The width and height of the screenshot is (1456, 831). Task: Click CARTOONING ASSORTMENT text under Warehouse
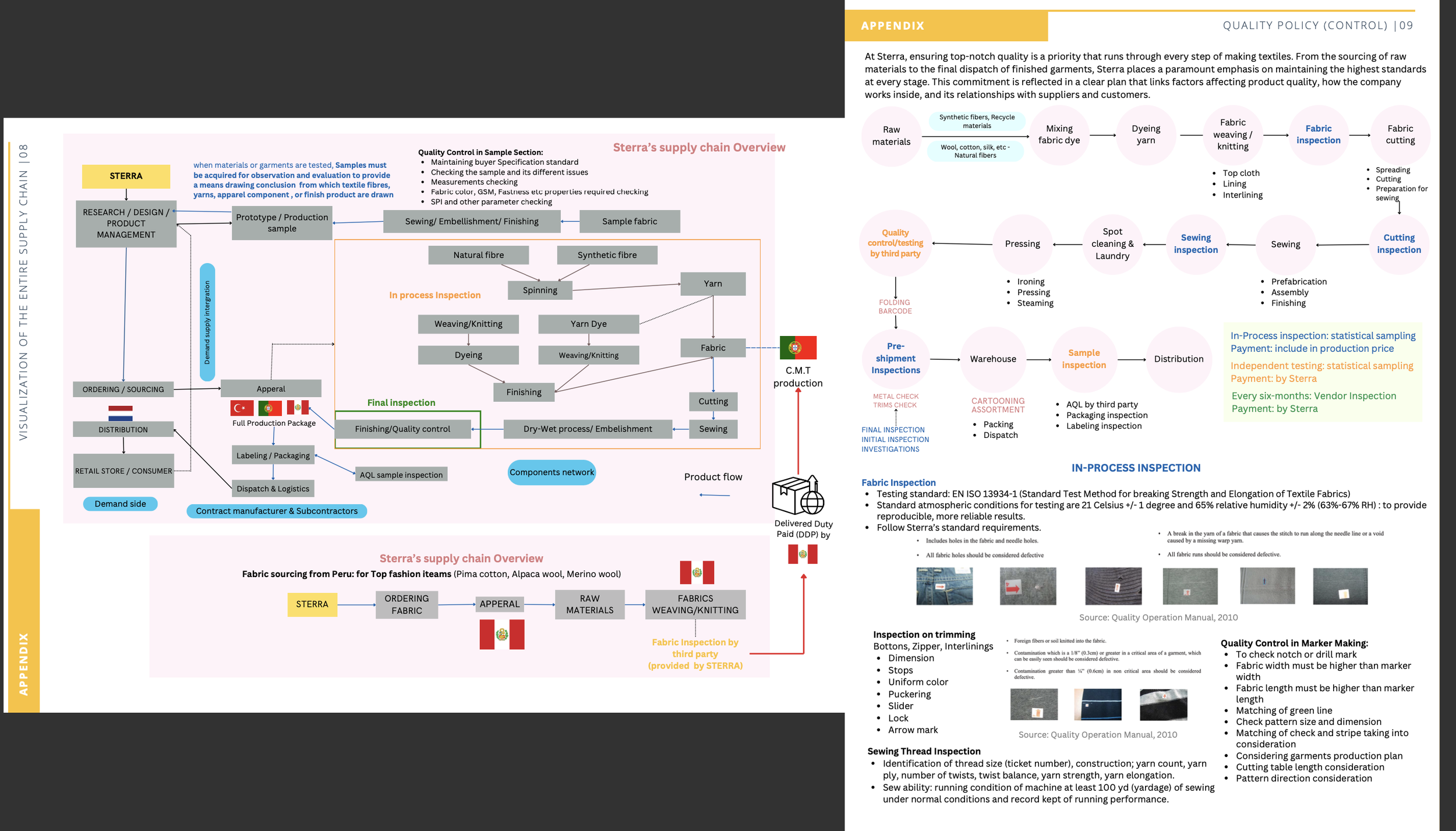point(998,405)
